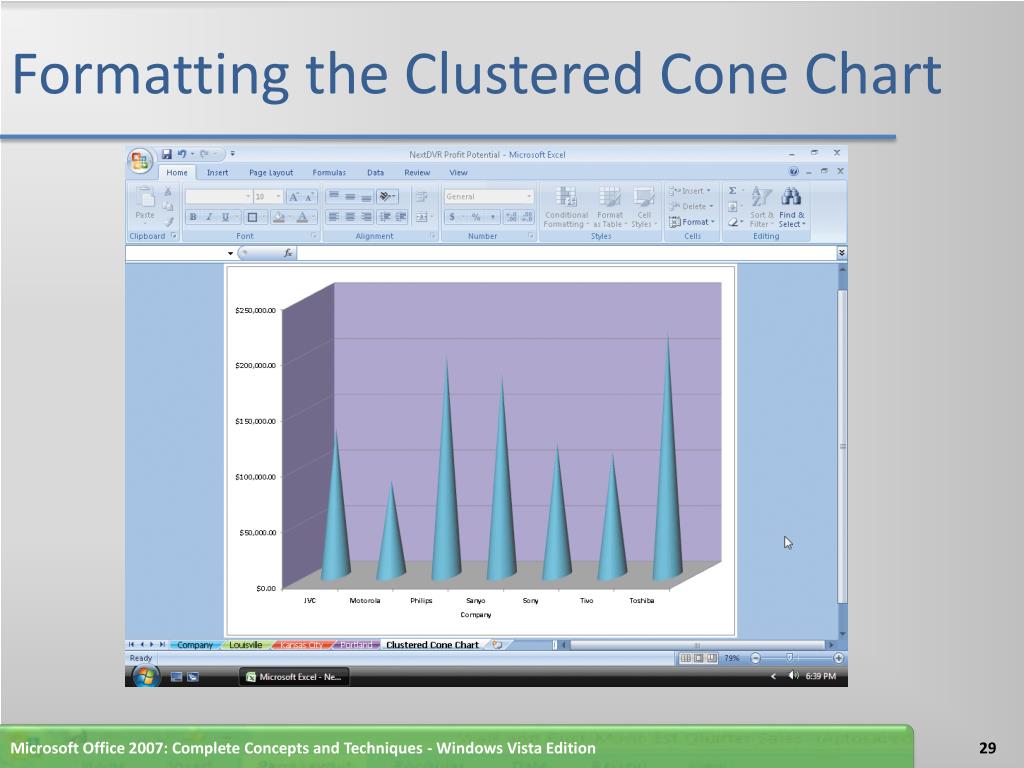Image resolution: width=1024 pixels, height=768 pixels.
Task: Toggle Middle Align
Action: (x=350, y=196)
